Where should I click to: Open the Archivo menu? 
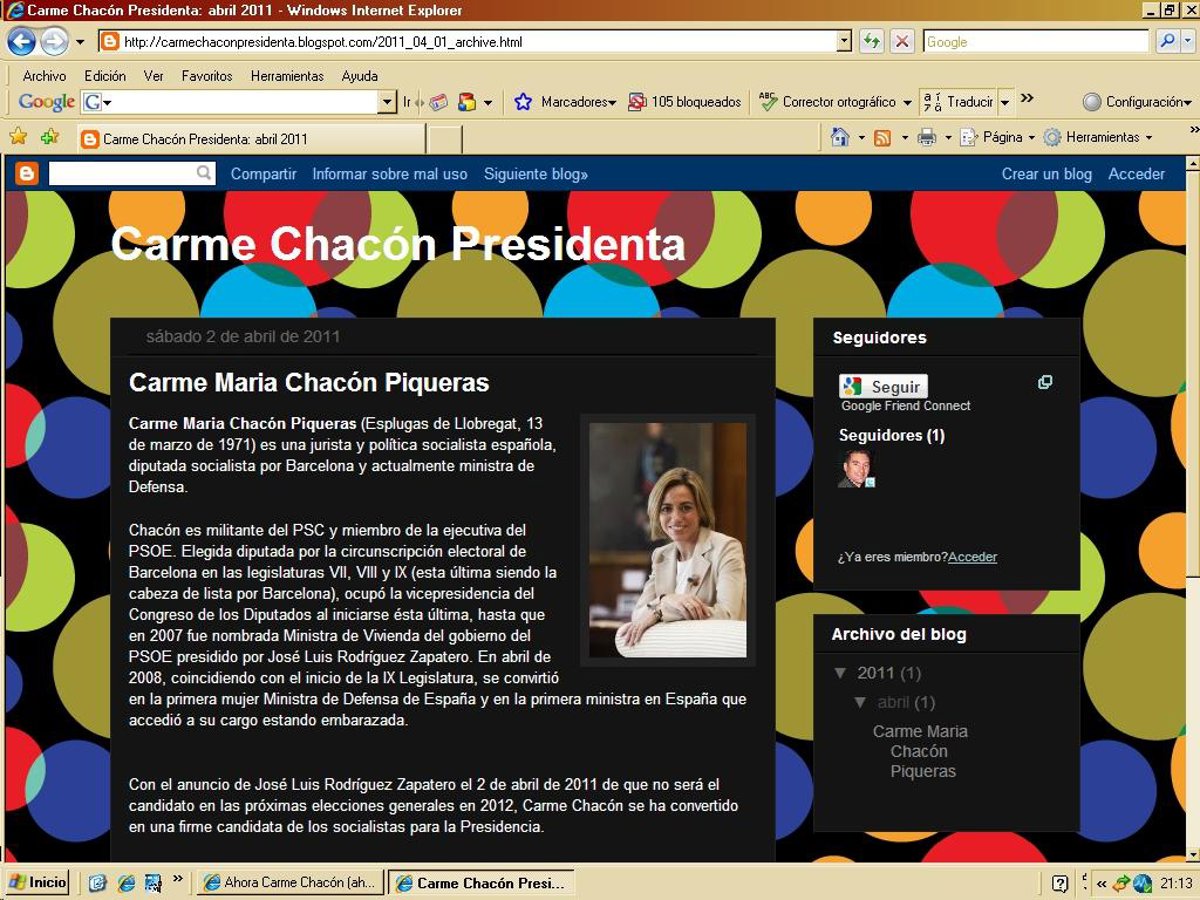(44, 76)
